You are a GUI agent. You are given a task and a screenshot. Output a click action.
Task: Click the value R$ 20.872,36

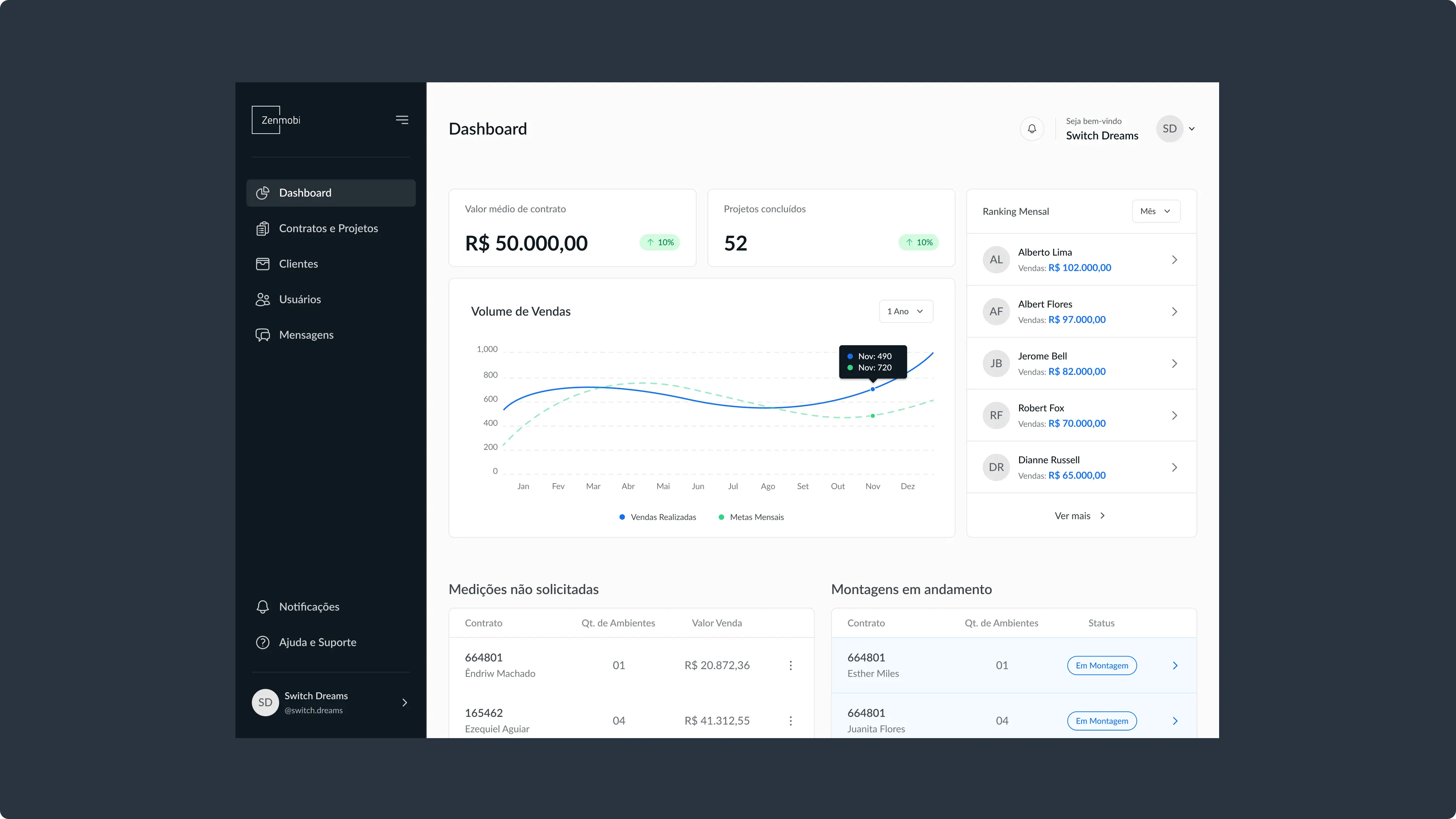point(717,665)
